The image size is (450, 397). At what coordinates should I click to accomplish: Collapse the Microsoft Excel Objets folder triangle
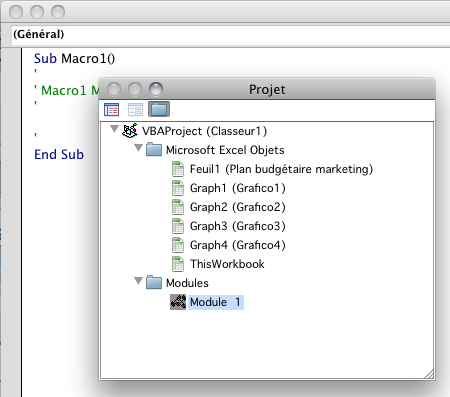(x=139, y=148)
